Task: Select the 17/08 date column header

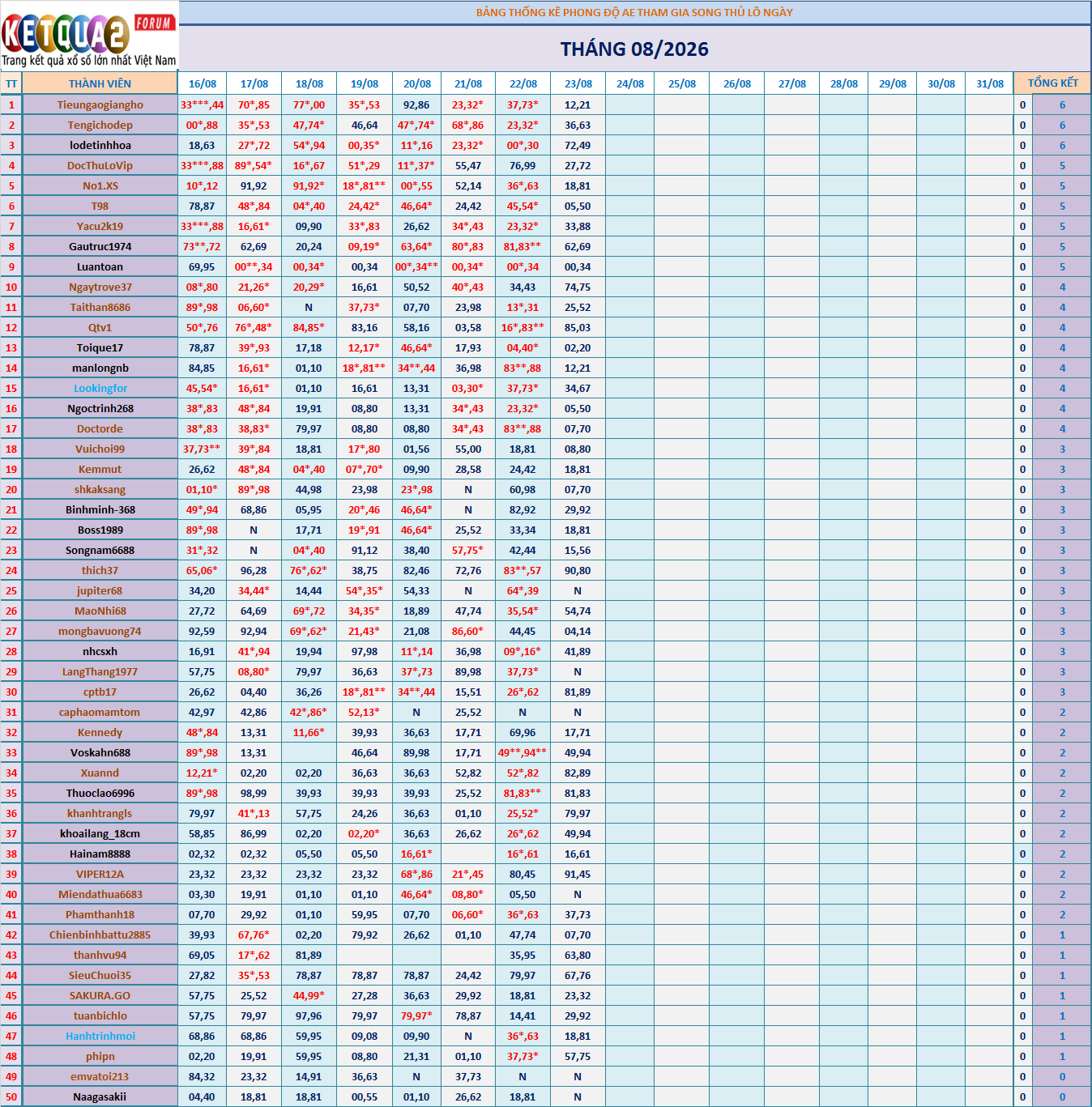Action: tap(254, 83)
